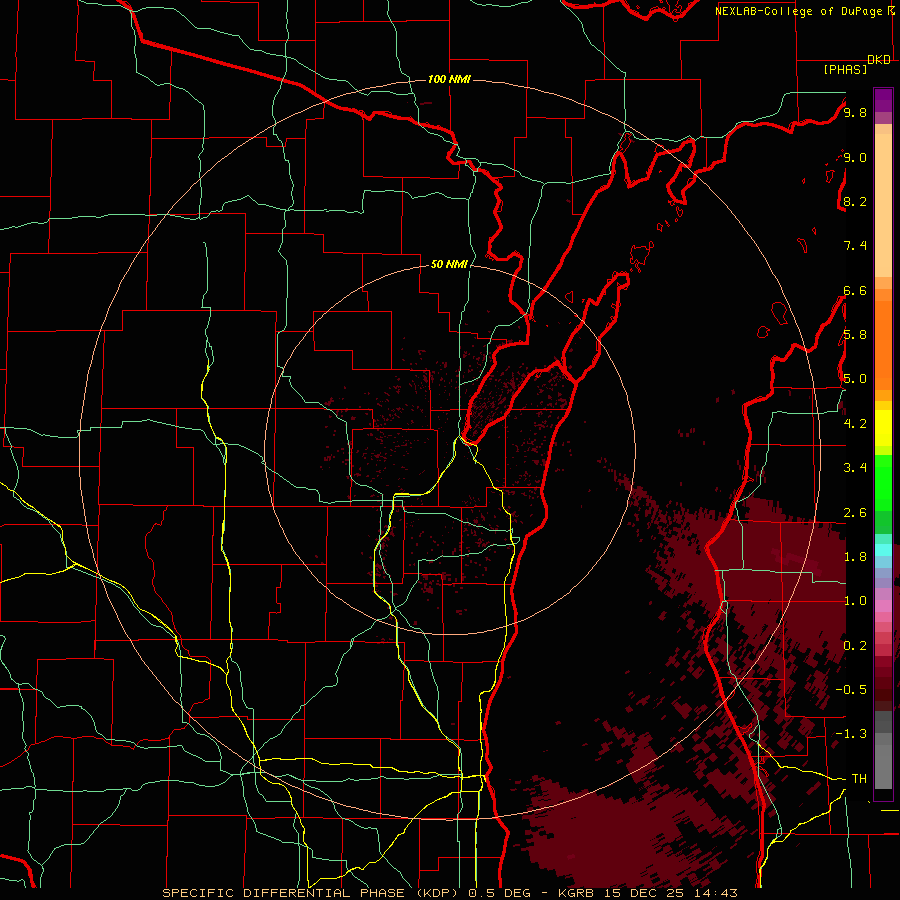Screen dimensions: 900x900
Task: Click the 9.0 value on color scale
Action: coord(855,157)
